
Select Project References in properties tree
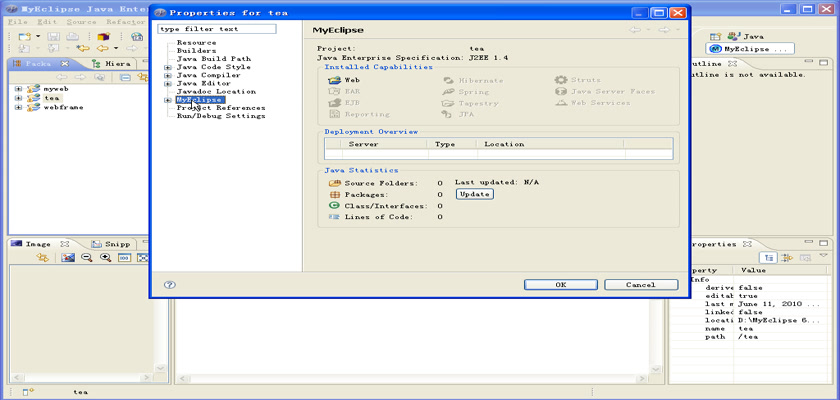tap(221, 108)
